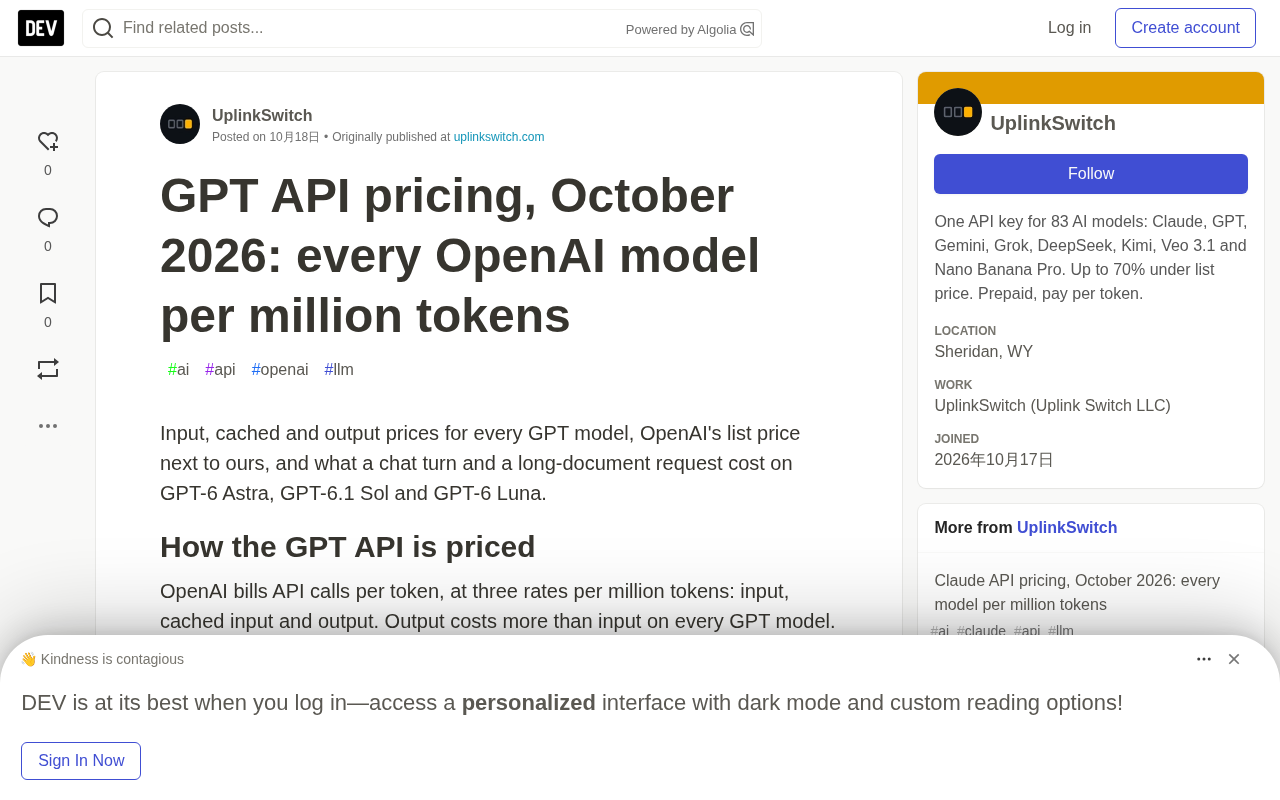The width and height of the screenshot is (1280, 800).
Task: Open banner options three-dots menu
Action: pos(1204,659)
